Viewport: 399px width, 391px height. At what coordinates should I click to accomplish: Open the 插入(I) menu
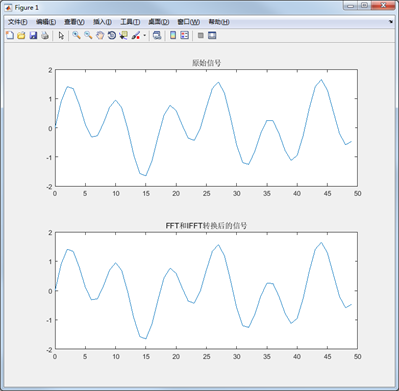pos(102,22)
